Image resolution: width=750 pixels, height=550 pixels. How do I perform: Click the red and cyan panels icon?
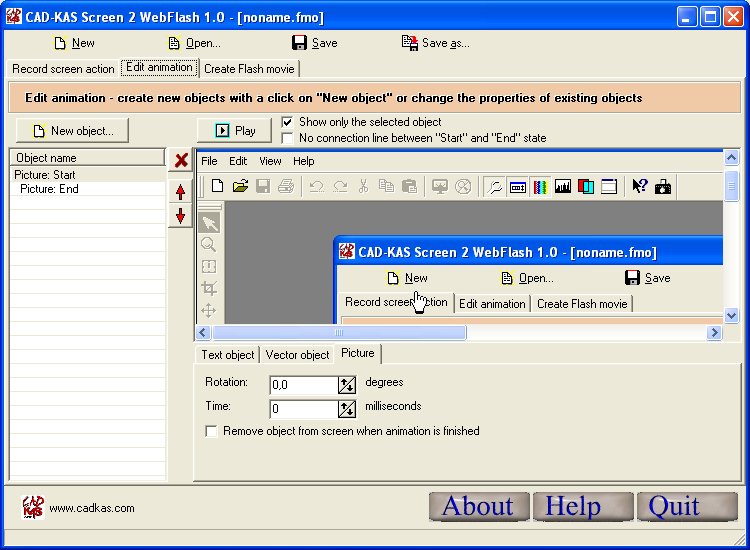tap(586, 187)
